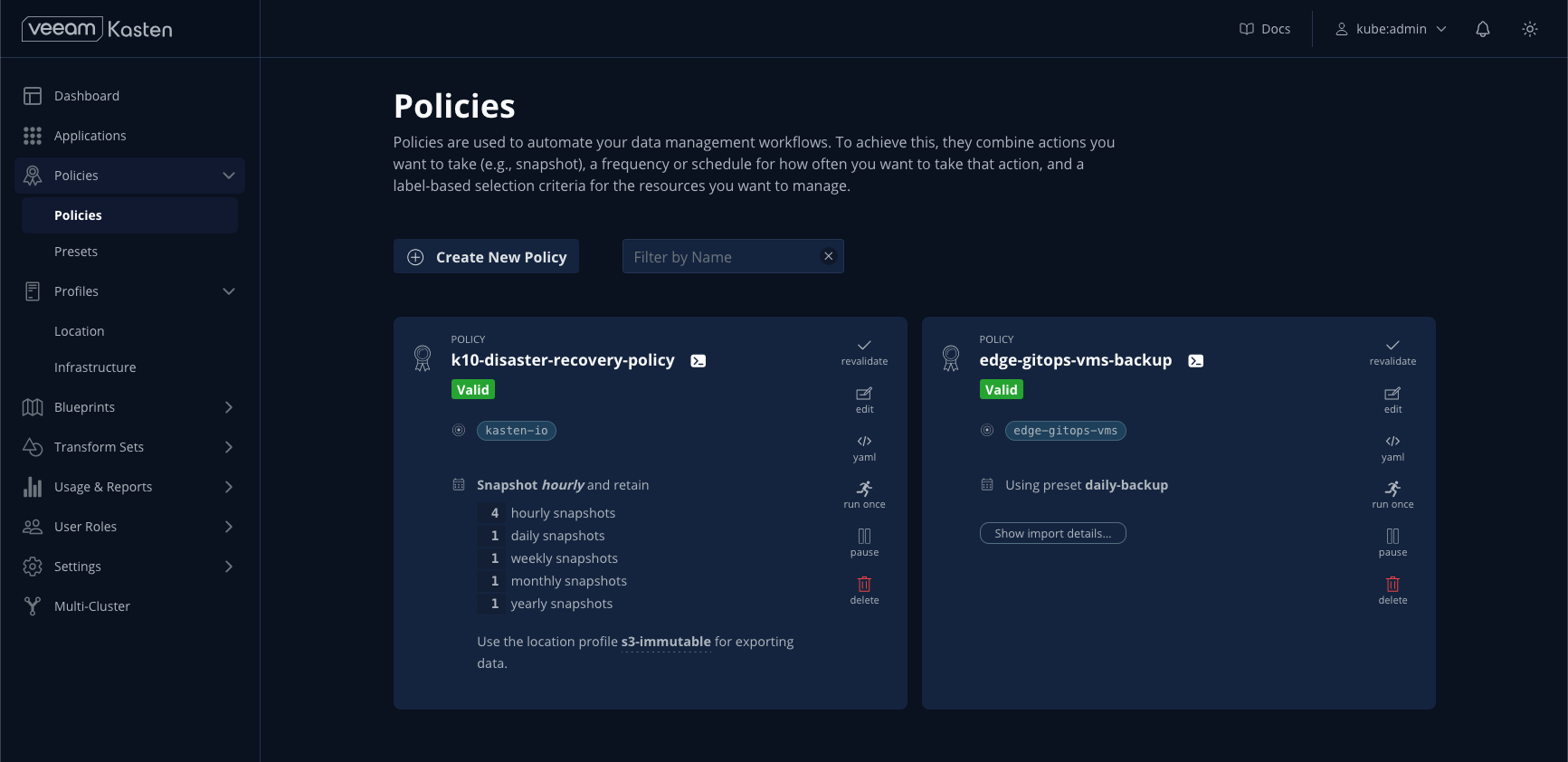Pause edge-gitops-vms-backup policy
This screenshot has width=1568, height=762.
pos(1392,543)
